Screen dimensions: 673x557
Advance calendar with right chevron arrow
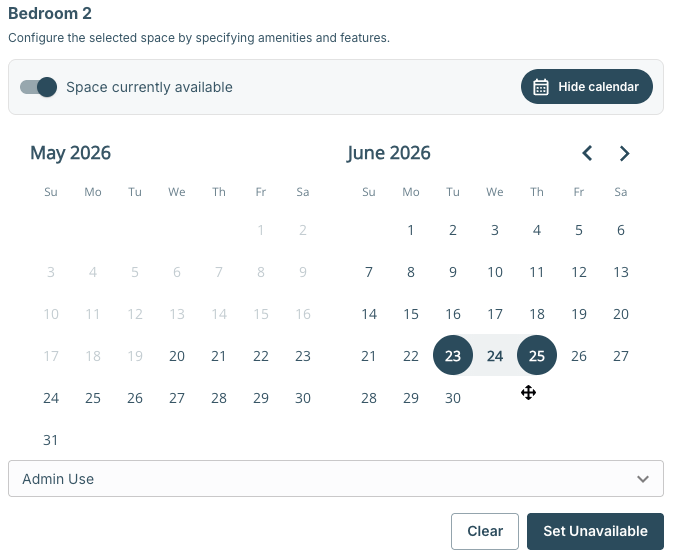click(x=624, y=153)
